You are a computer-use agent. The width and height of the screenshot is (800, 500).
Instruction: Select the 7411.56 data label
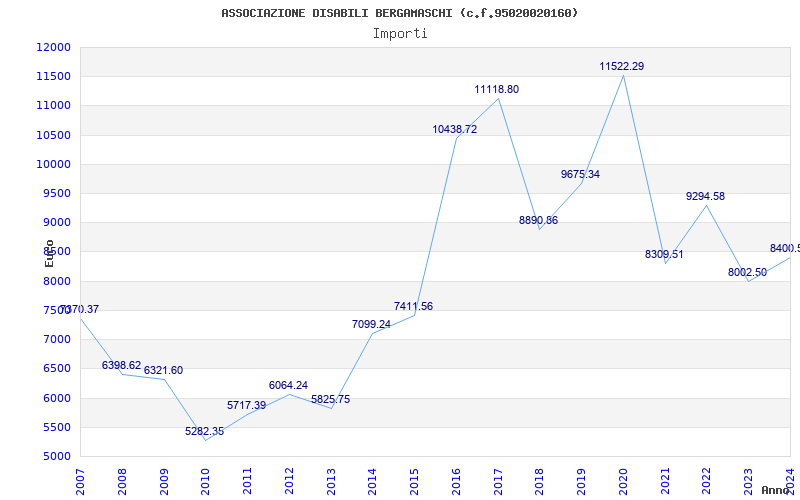[x=413, y=306]
